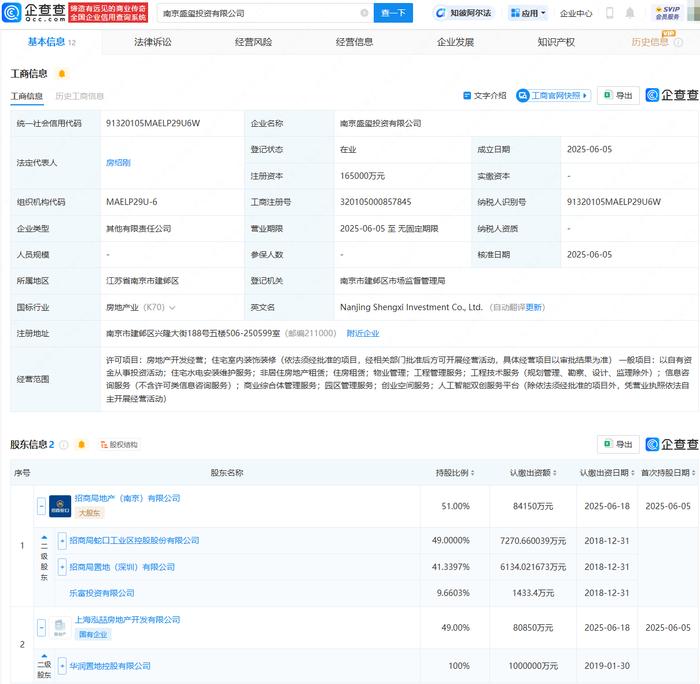The height and width of the screenshot is (684, 700).
Task: Open the mobile phone icon in the header
Action: 609,13
